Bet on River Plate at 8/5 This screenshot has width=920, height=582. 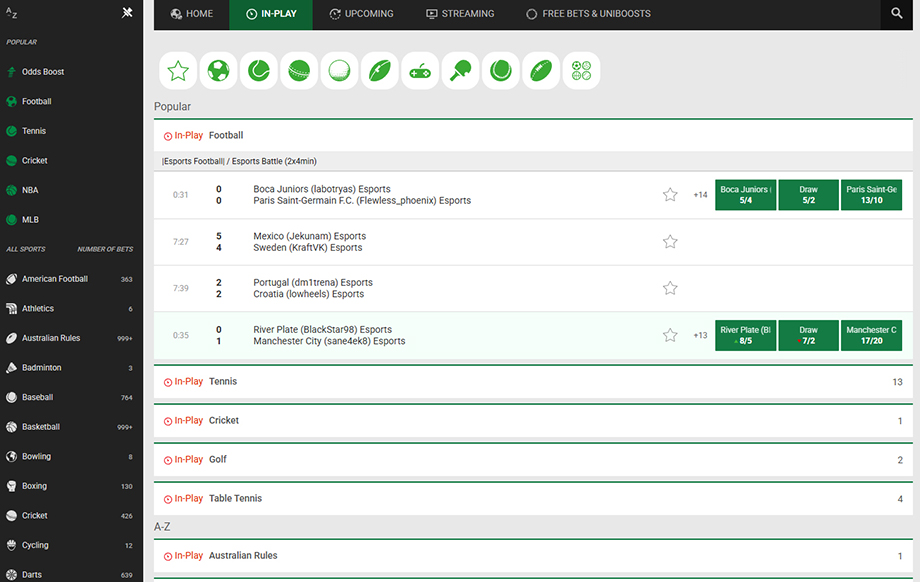point(746,336)
